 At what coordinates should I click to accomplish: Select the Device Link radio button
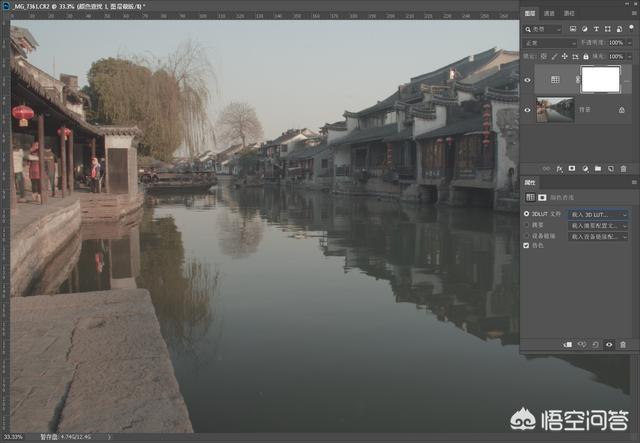(x=527, y=236)
